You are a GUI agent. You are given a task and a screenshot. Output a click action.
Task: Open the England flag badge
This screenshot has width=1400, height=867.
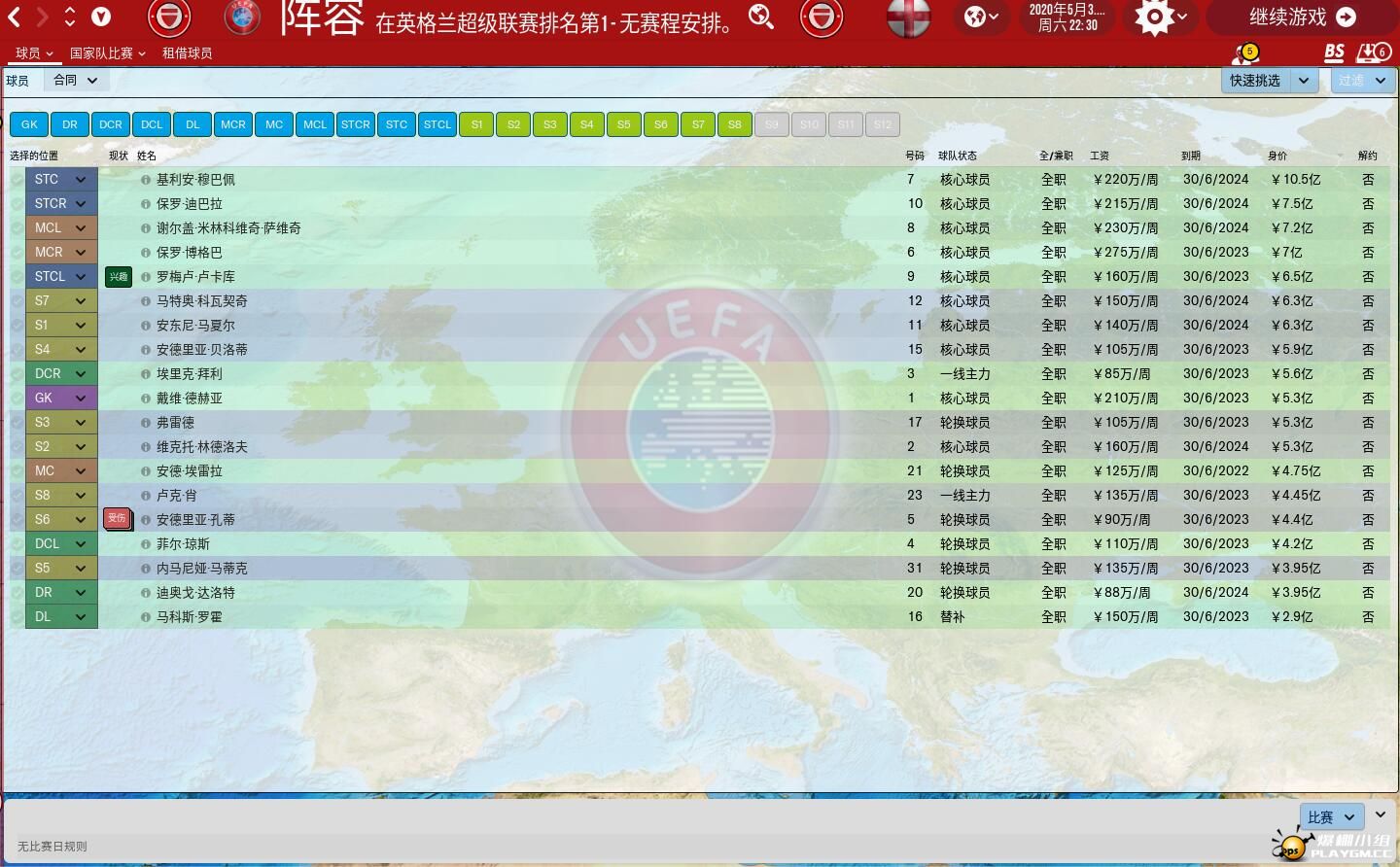pyautogui.click(x=909, y=17)
